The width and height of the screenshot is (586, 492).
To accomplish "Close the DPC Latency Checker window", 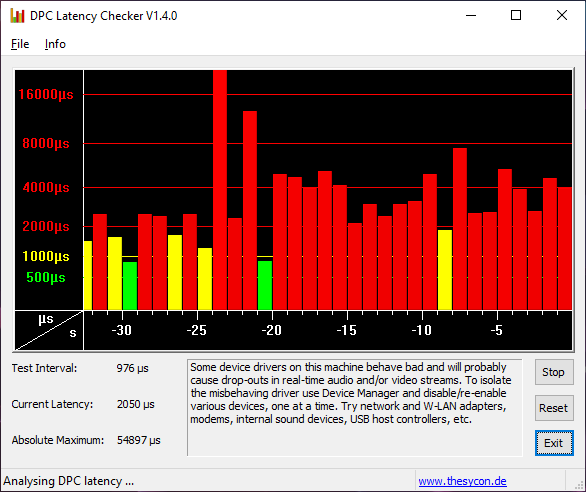I will pos(562,15).
